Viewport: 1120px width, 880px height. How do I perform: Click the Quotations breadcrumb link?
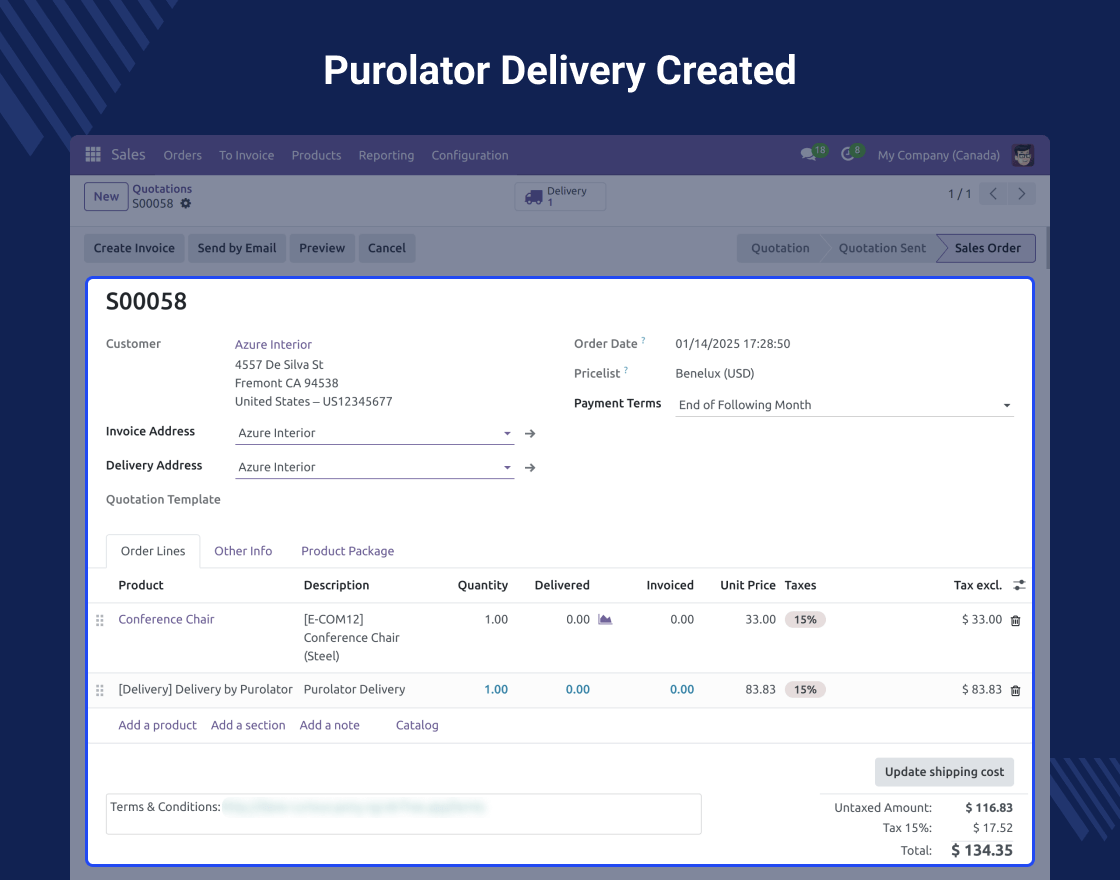coord(162,189)
